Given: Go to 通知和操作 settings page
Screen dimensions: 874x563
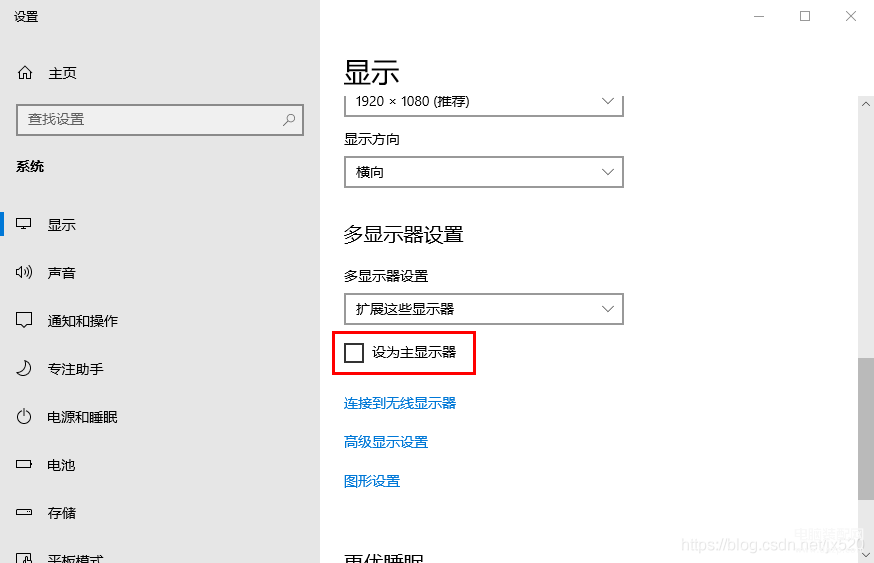Looking at the screenshot, I should [82, 321].
